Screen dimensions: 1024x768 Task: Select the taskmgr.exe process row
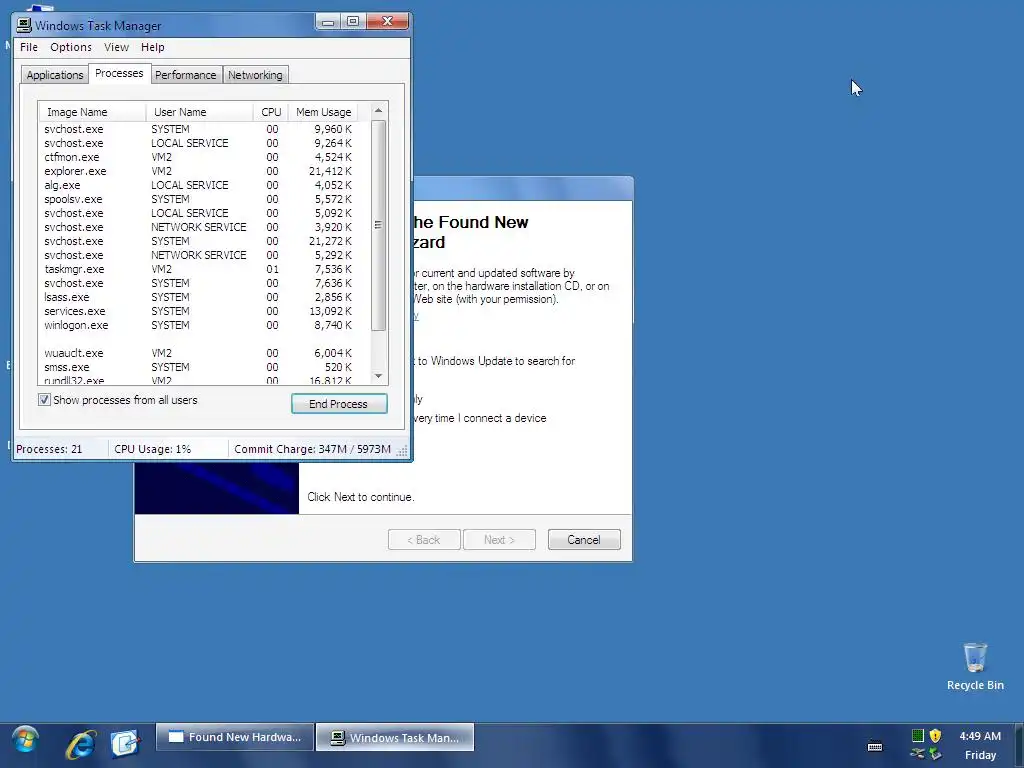click(x=199, y=269)
